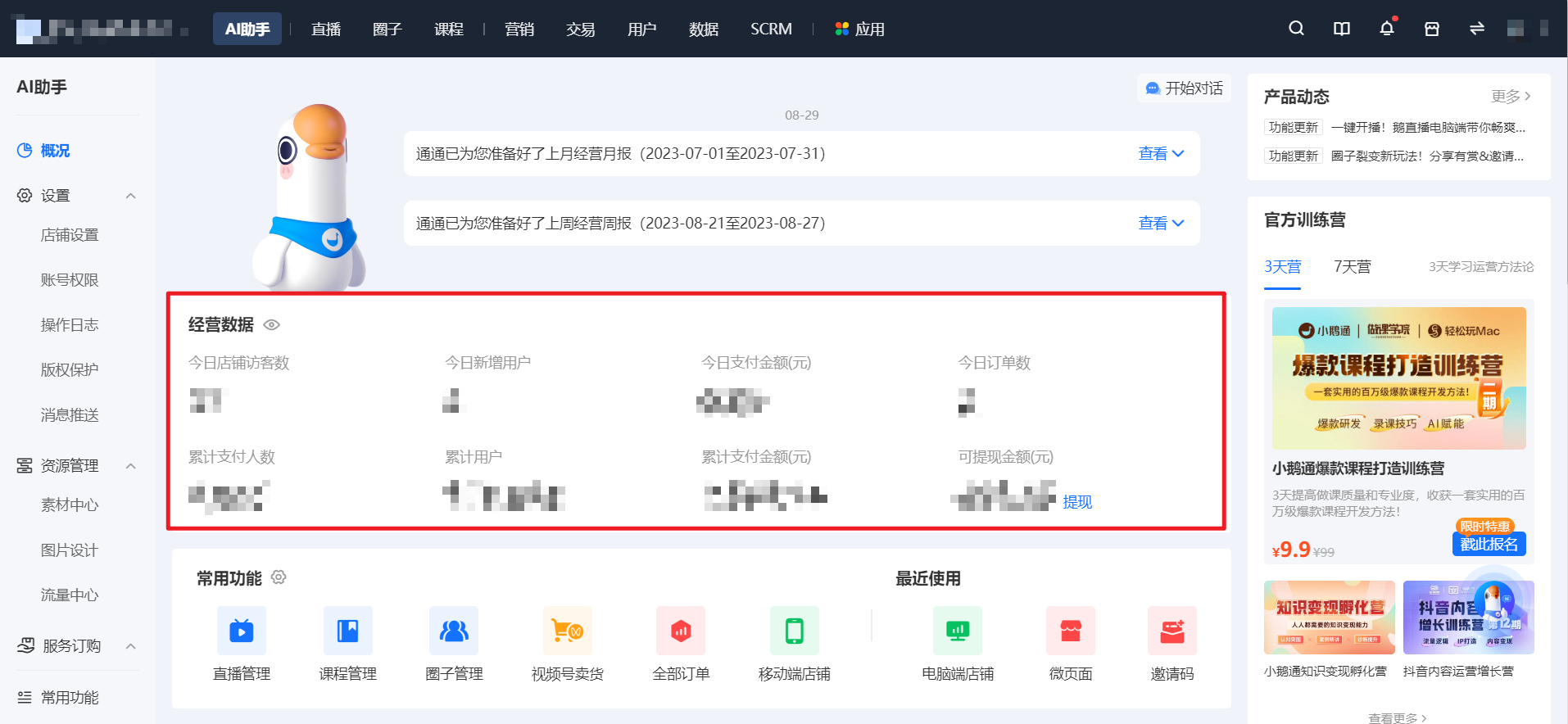Viewport: 1568px width, 724px height.
Task: Open the 全部订单 orders icon
Action: [x=681, y=631]
